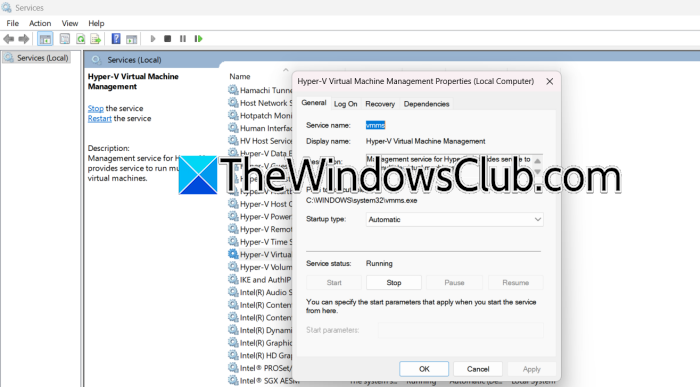Click the Refresh toolbar icon

[80, 39]
